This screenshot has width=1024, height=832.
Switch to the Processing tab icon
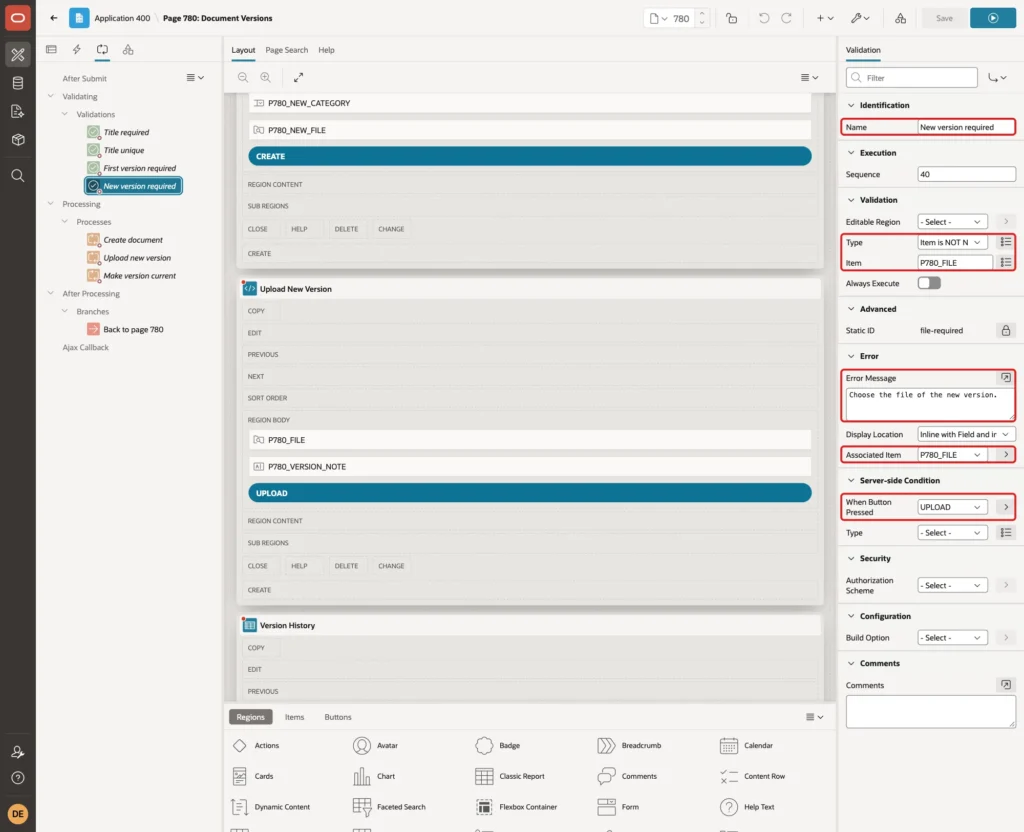pos(103,50)
